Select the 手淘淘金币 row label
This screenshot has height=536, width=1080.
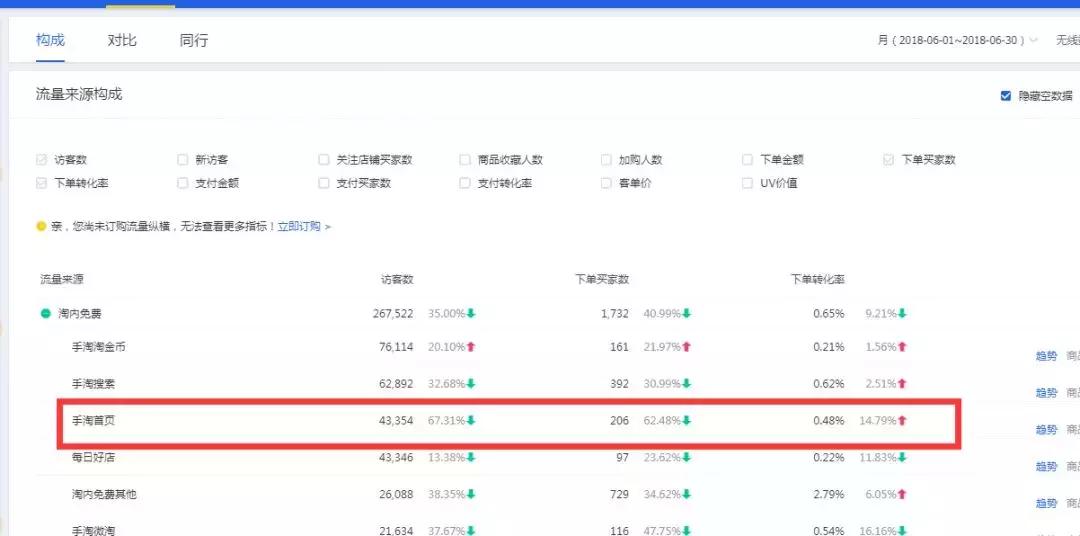(98, 347)
